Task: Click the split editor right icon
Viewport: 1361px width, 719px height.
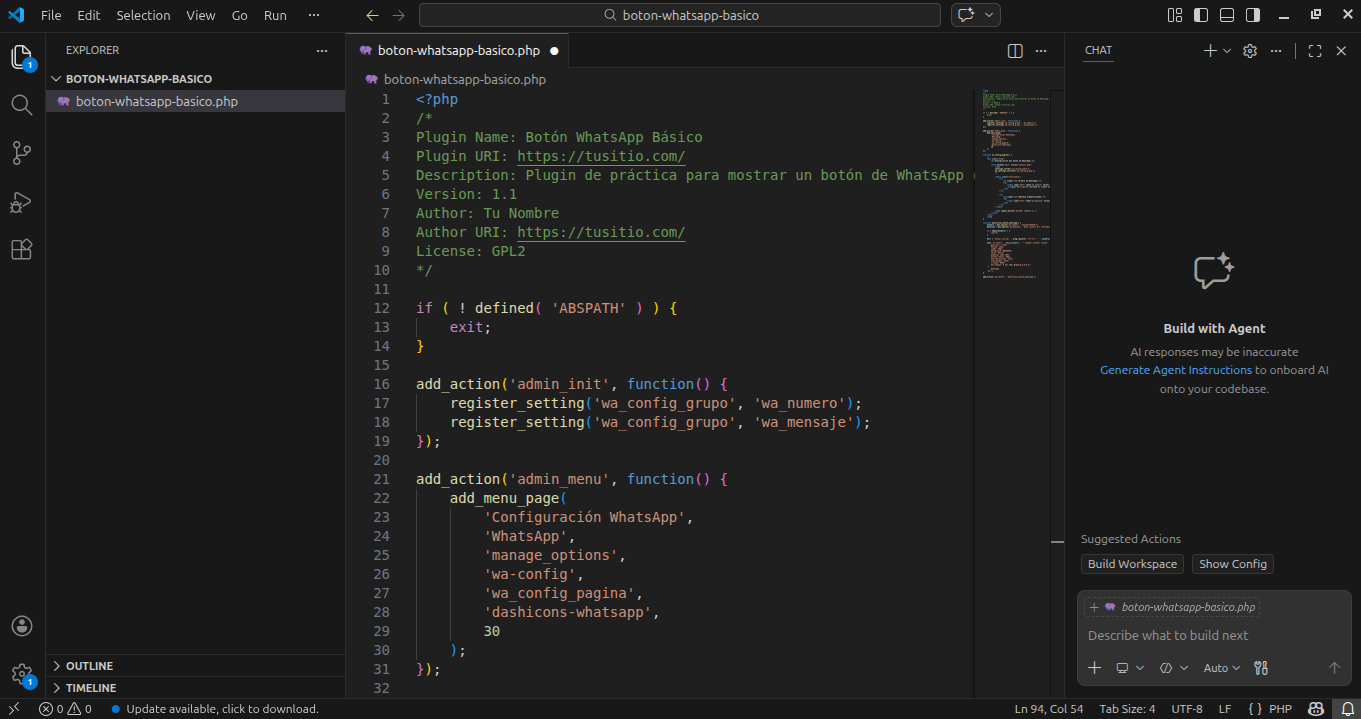Action: tap(1015, 51)
